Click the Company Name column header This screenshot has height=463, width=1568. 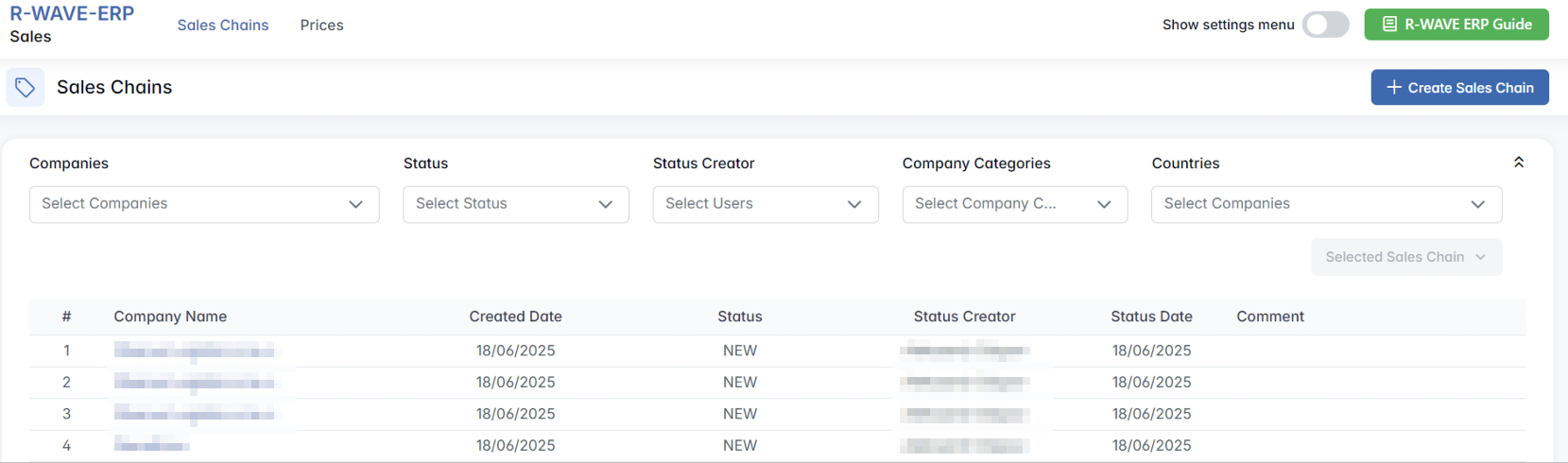tap(170, 317)
